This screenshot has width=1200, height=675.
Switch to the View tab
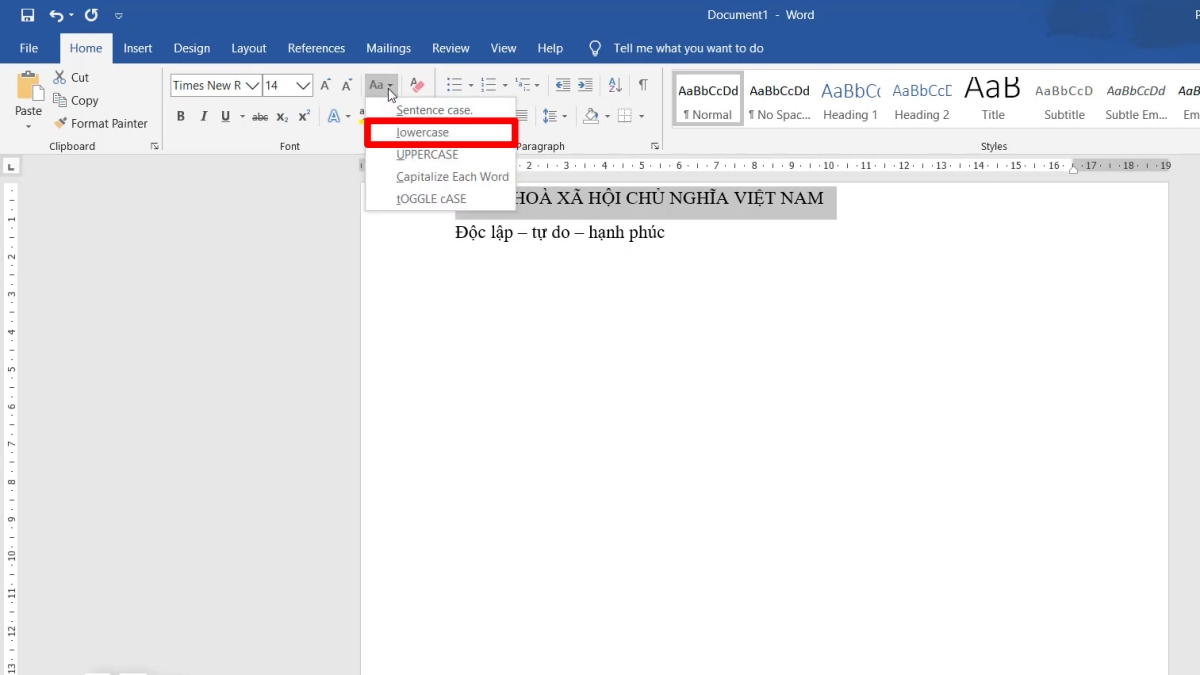click(x=504, y=48)
